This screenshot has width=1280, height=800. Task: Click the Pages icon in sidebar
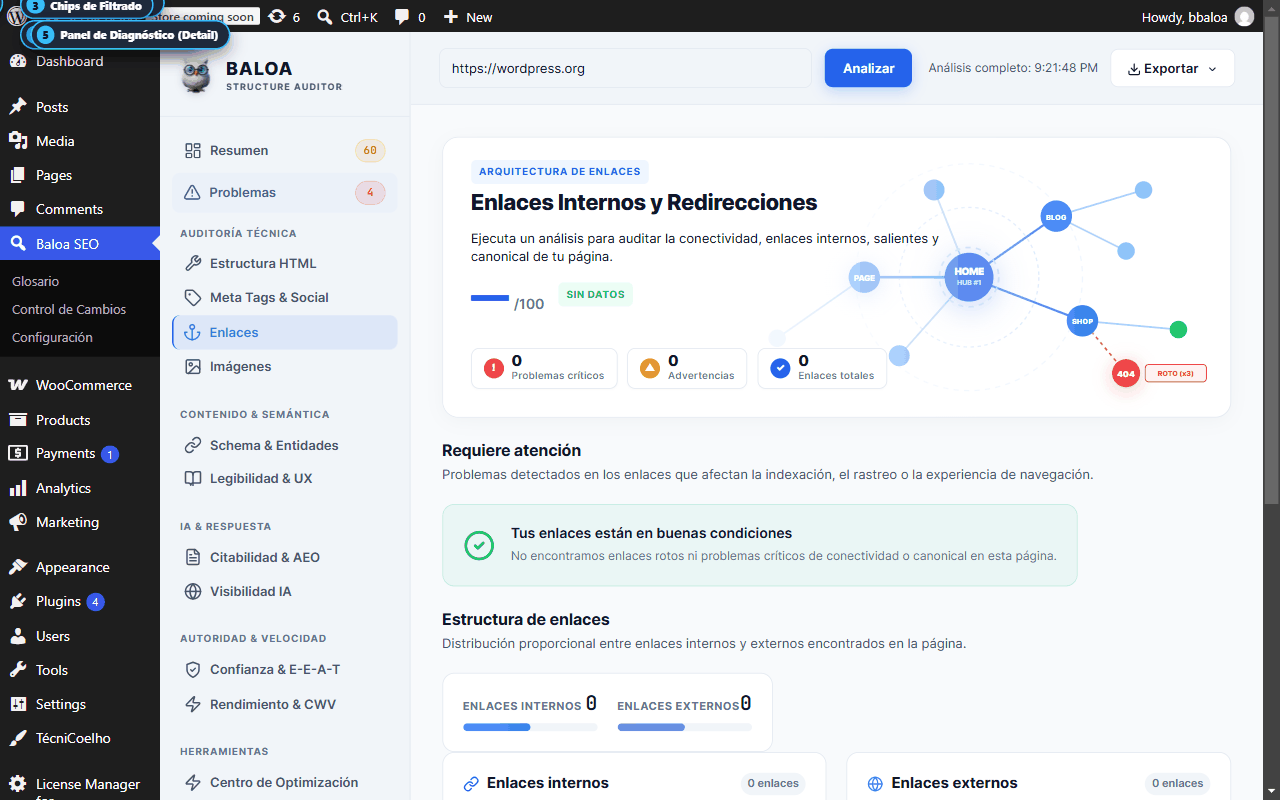pos(18,175)
